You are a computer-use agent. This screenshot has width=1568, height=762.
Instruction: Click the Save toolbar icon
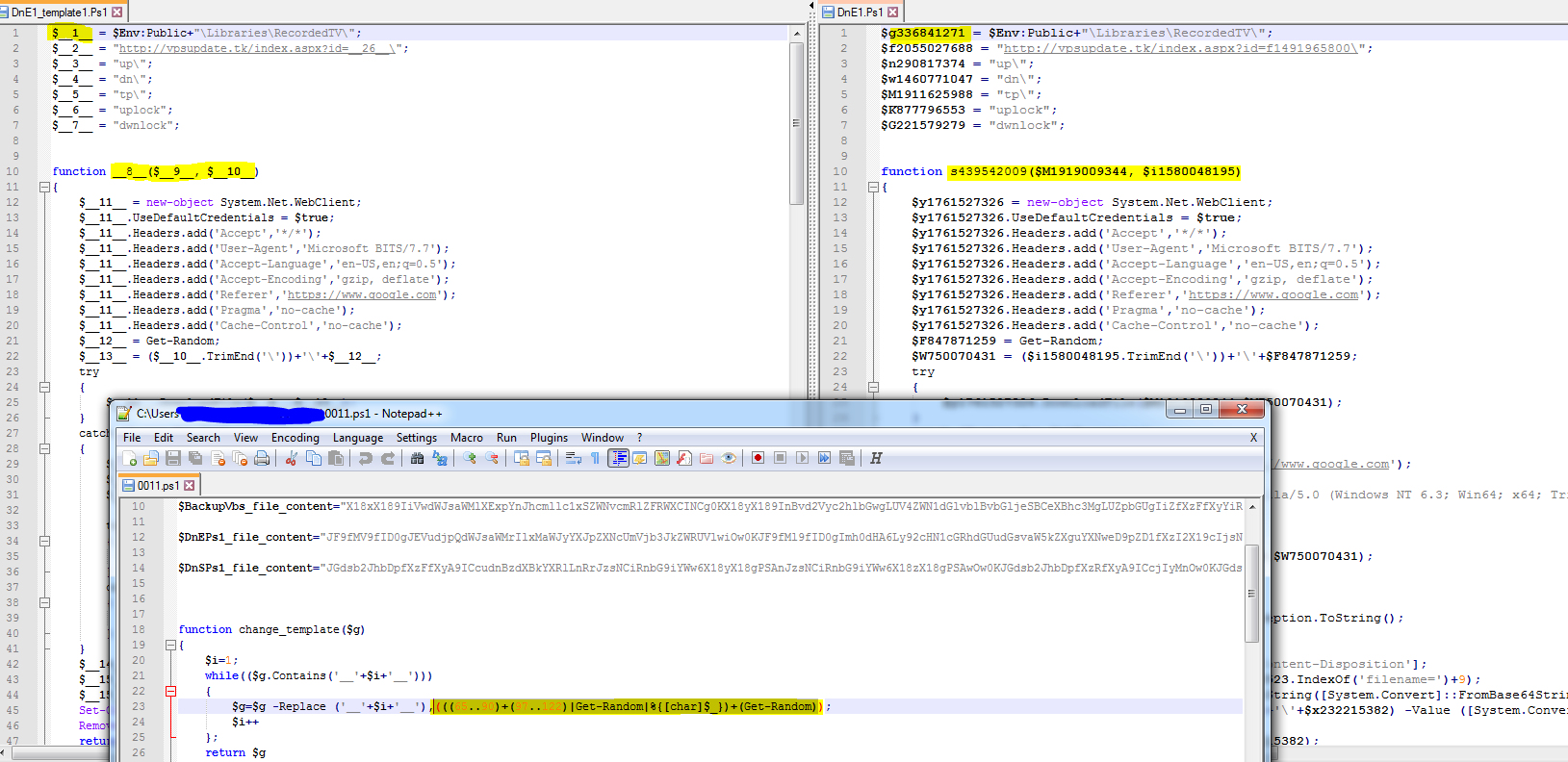point(173,458)
